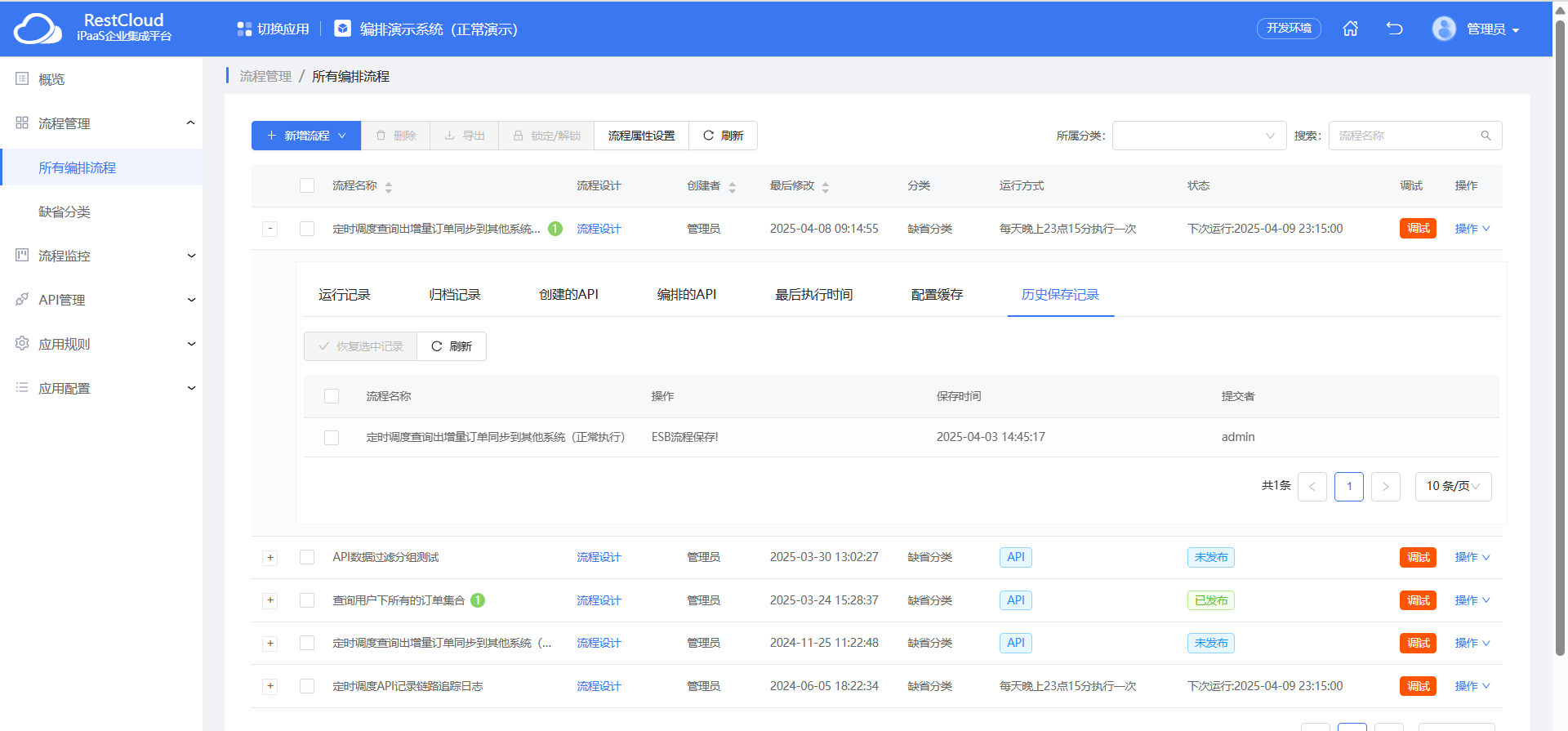Click the 编排演示系统 app icon
This screenshot has width=1568, height=731.
tap(343, 29)
